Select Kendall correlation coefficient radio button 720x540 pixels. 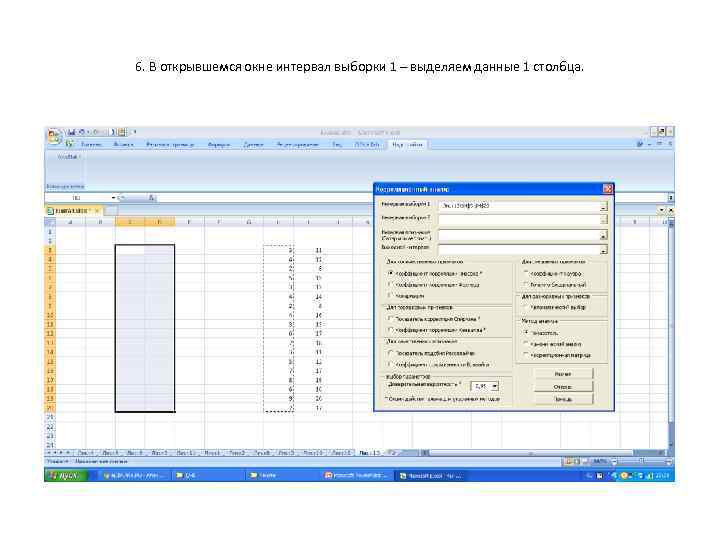coord(391,330)
